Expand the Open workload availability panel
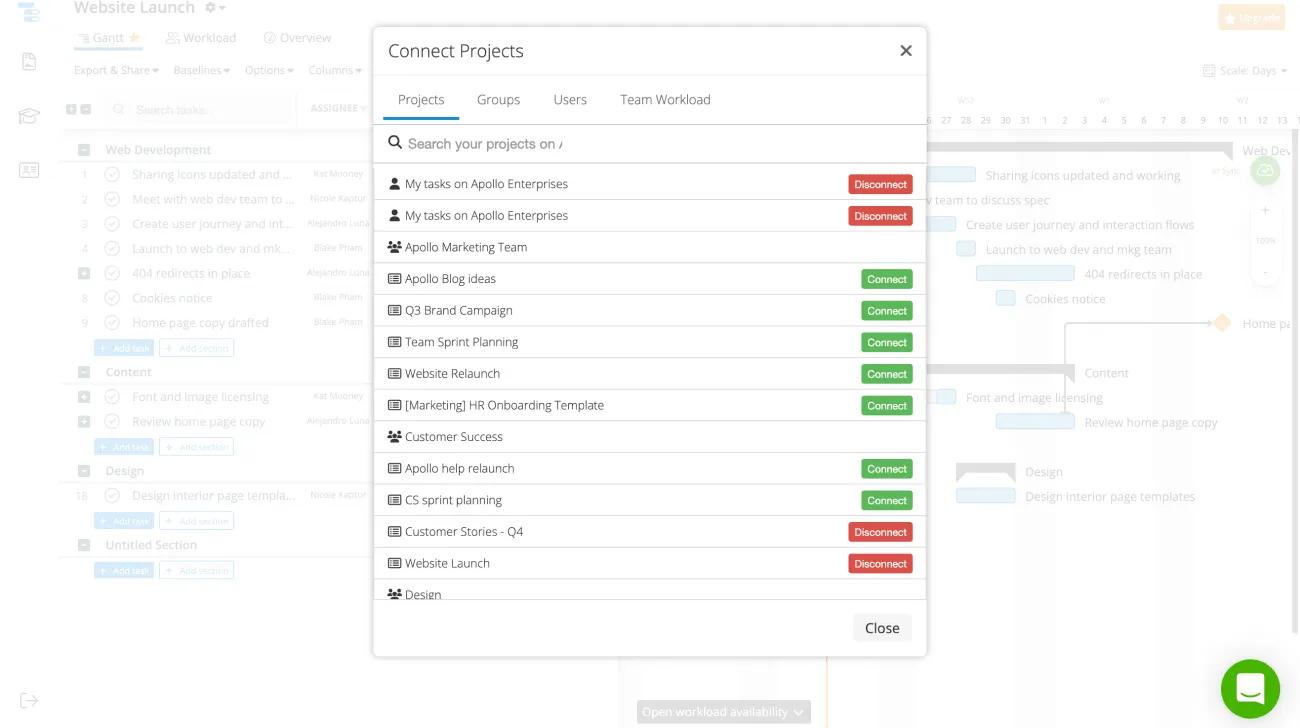 coord(722,711)
